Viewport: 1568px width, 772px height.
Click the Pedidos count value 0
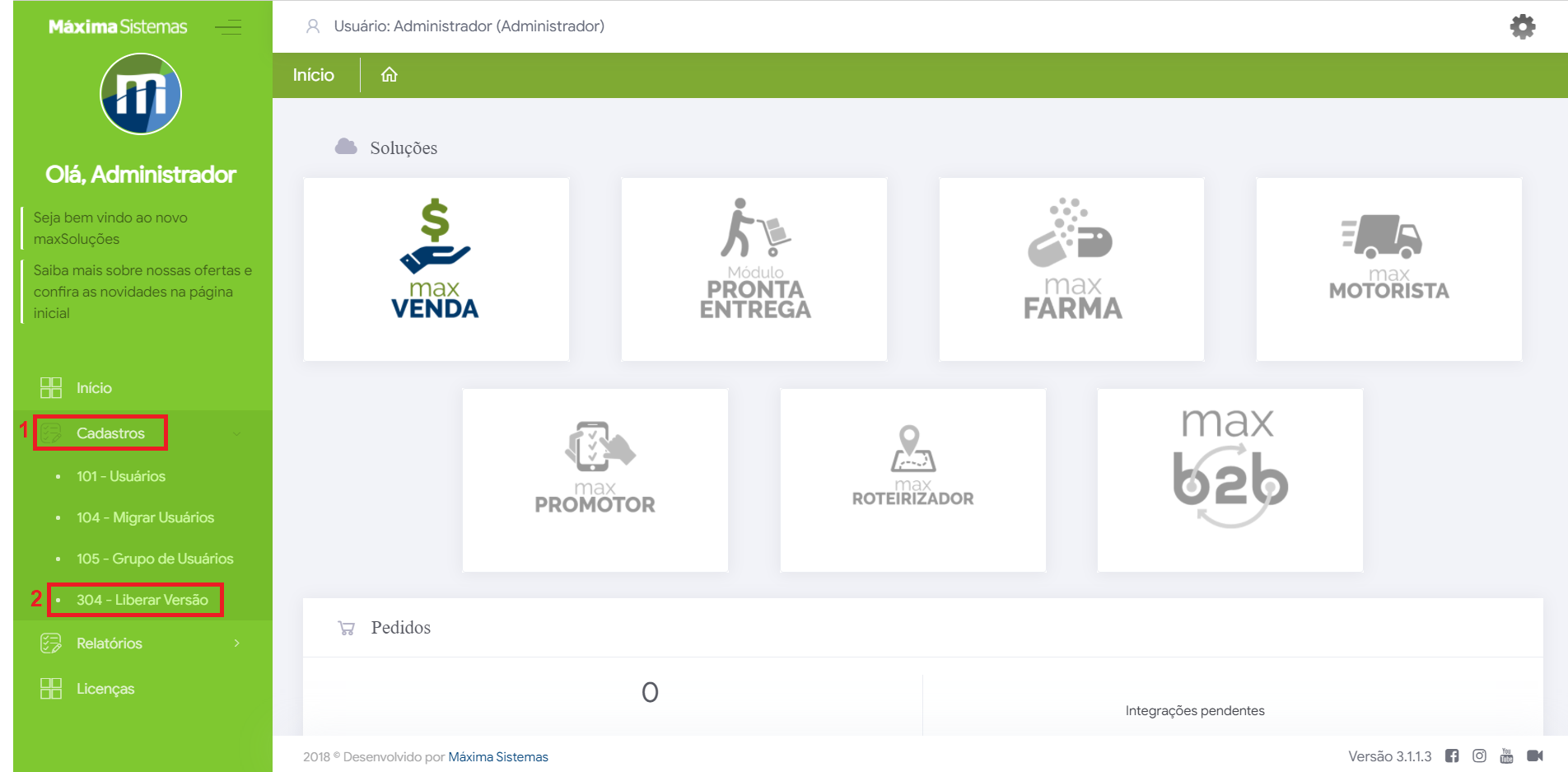(x=650, y=692)
